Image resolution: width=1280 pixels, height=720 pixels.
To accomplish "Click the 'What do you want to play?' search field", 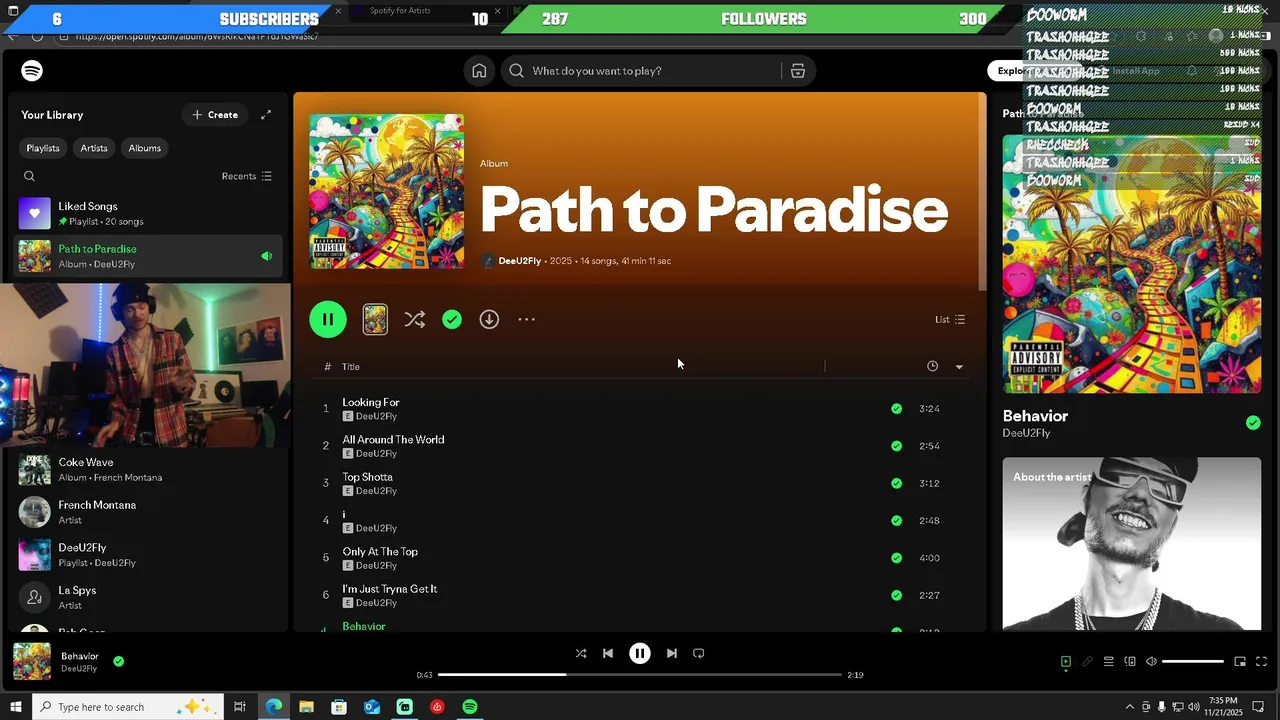I will click(640, 71).
